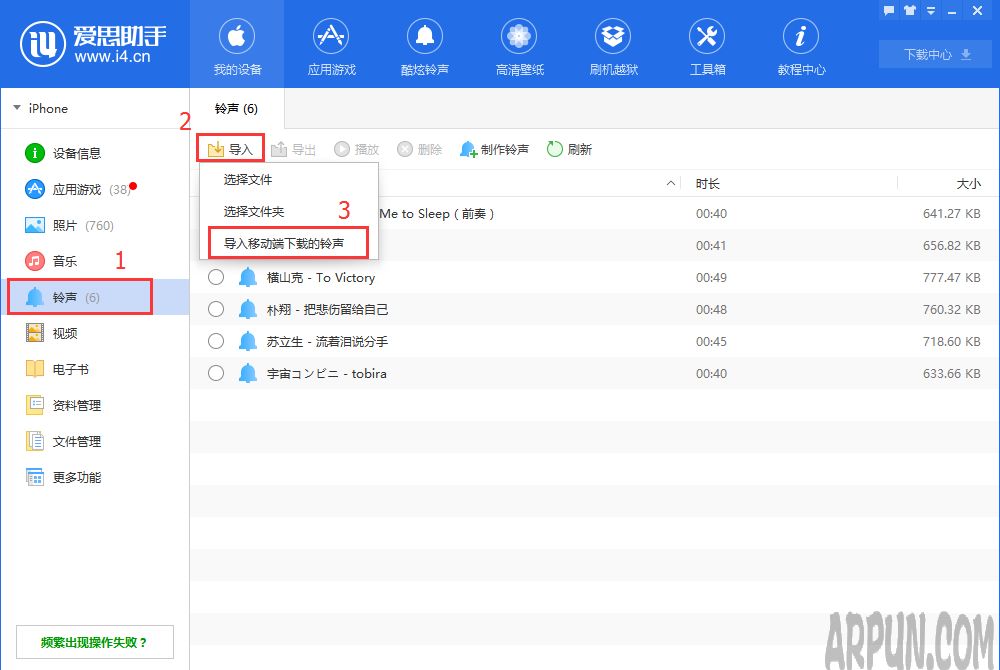This screenshot has height=670, width=1000.
Task: Select the radio button for 横山克 - To Victory
Action: tap(215, 277)
